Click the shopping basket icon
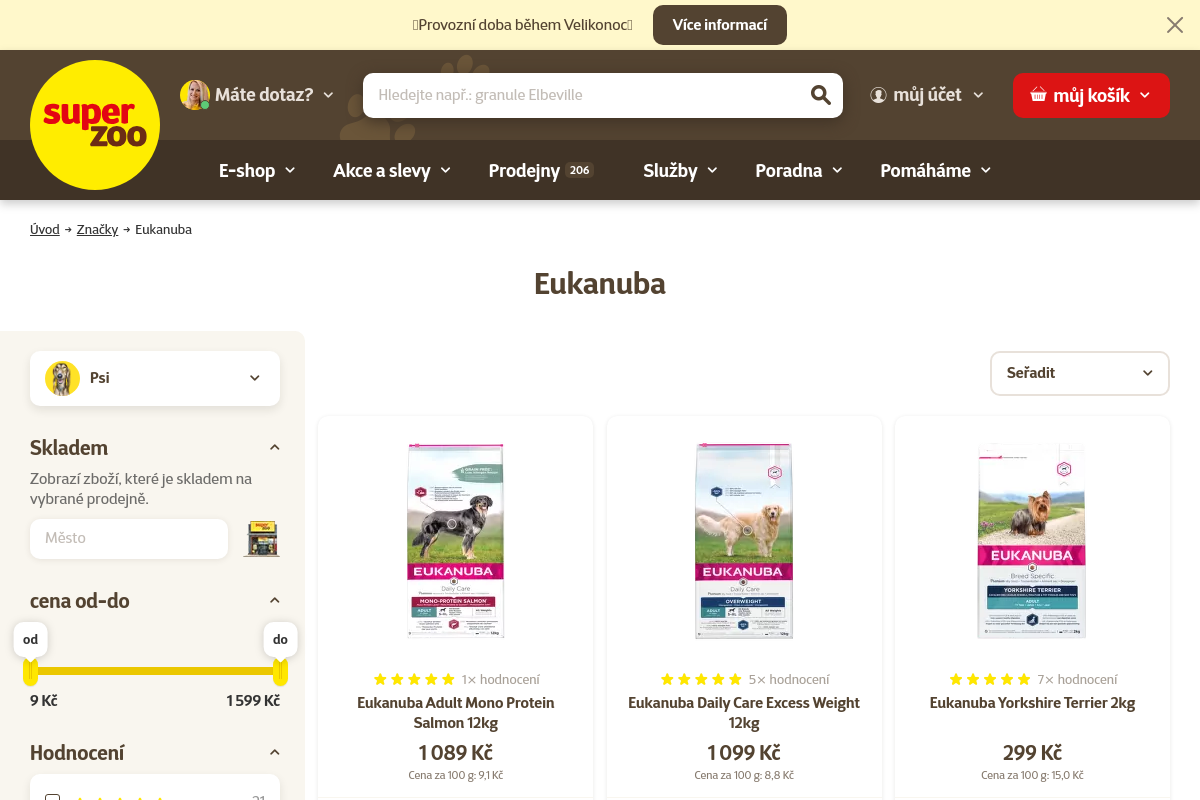The image size is (1200, 800). point(1038,95)
